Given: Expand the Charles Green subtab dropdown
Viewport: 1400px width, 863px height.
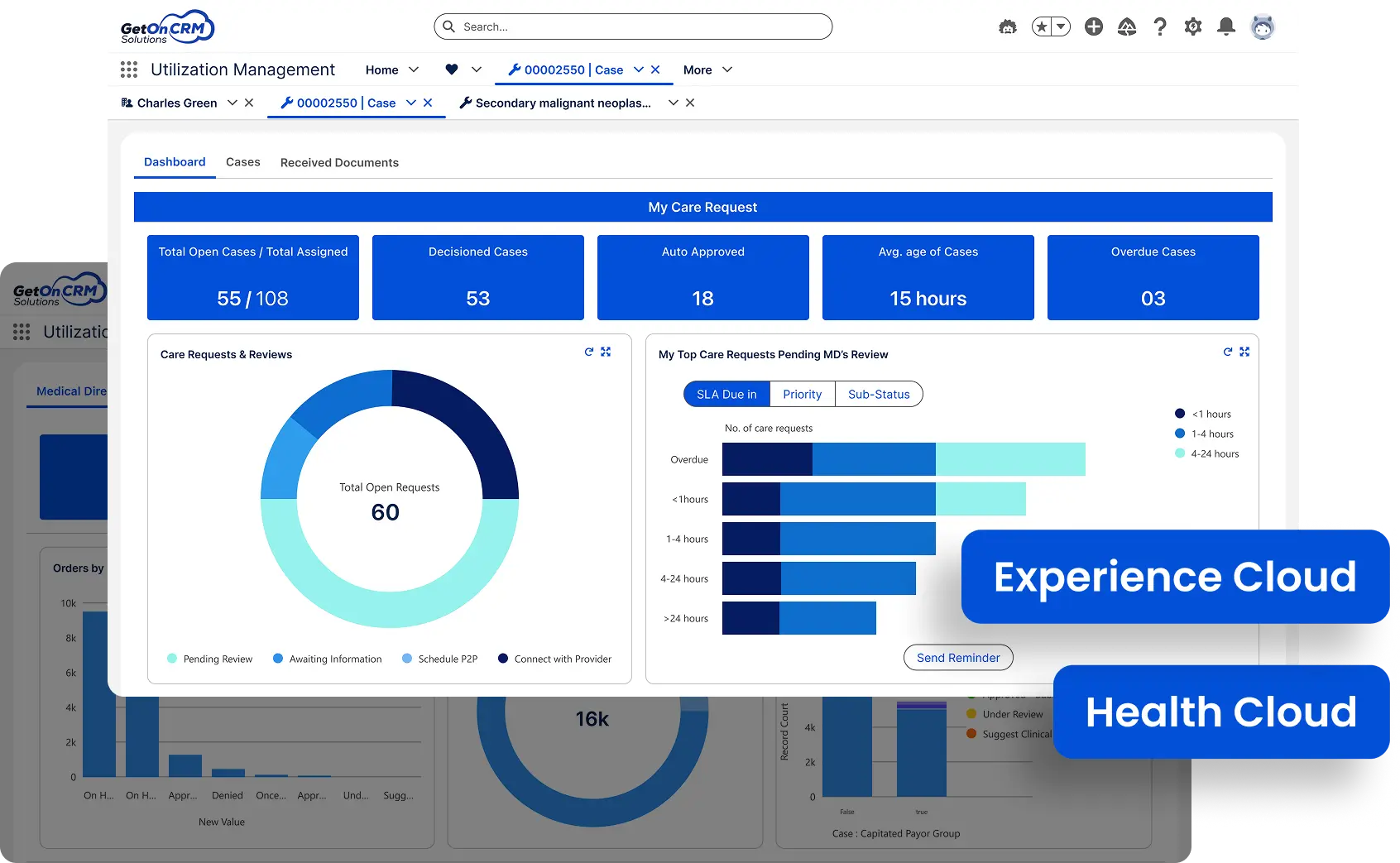Looking at the screenshot, I should [x=231, y=103].
